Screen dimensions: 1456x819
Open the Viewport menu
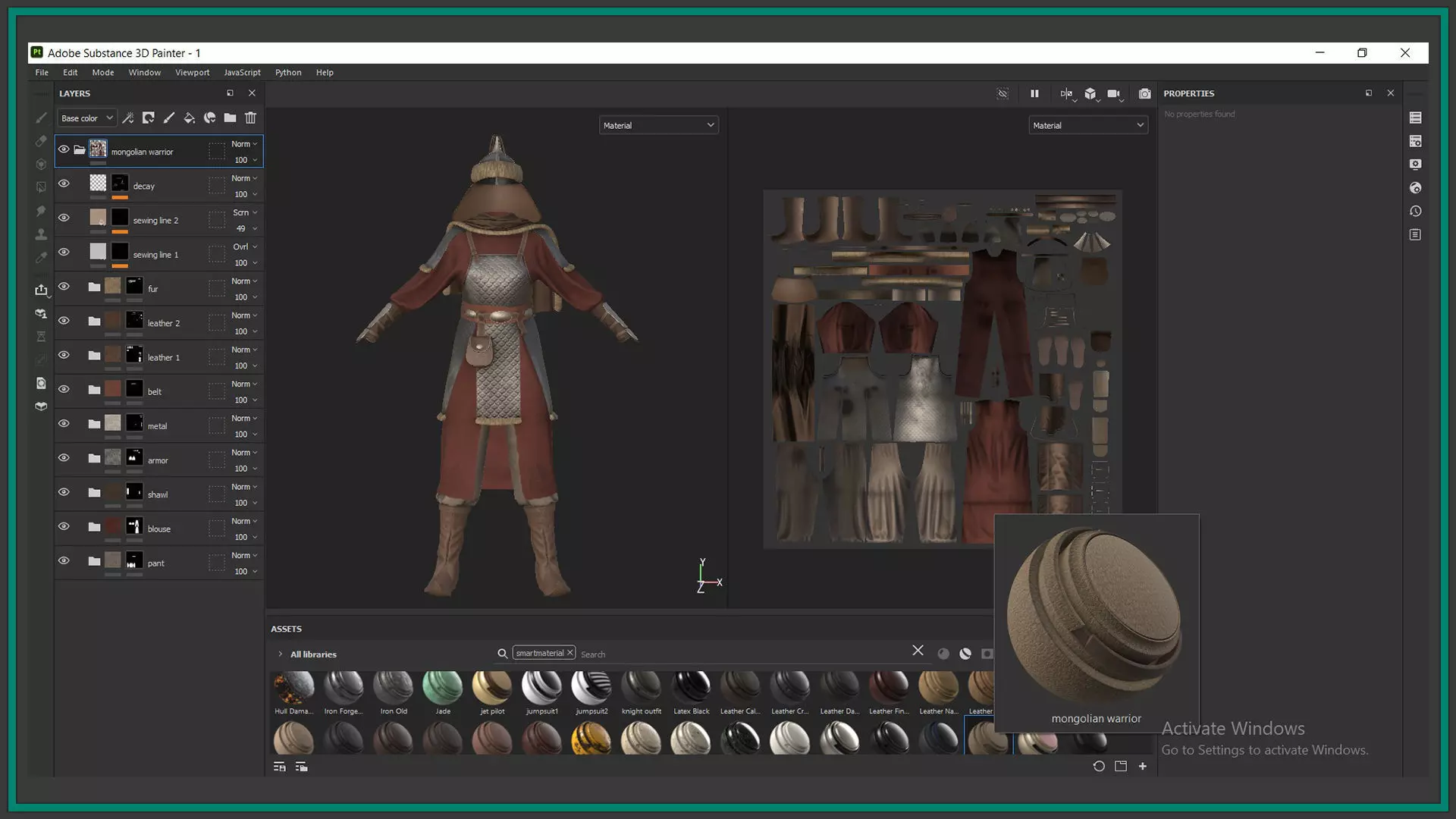[x=192, y=73]
